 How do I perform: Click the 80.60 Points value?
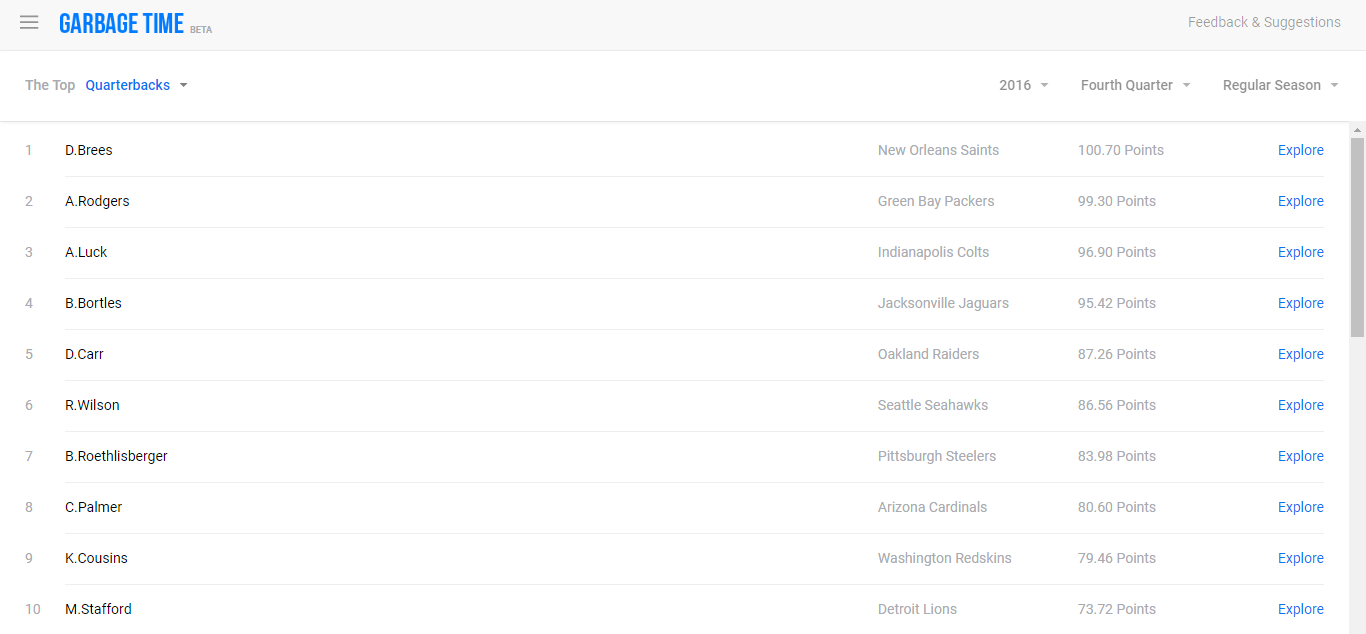tap(1117, 507)
